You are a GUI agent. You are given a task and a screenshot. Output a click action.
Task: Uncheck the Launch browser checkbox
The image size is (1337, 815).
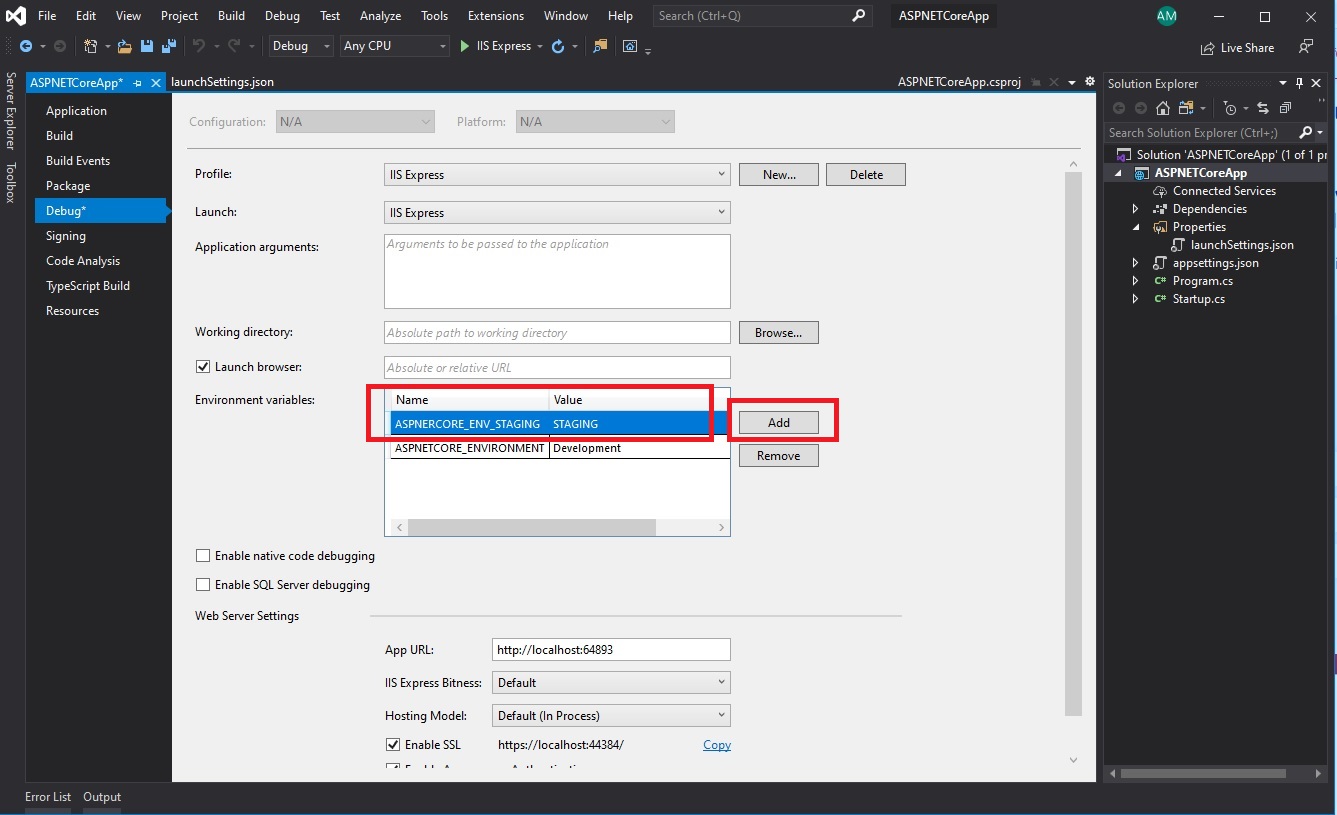pos(203,367)
